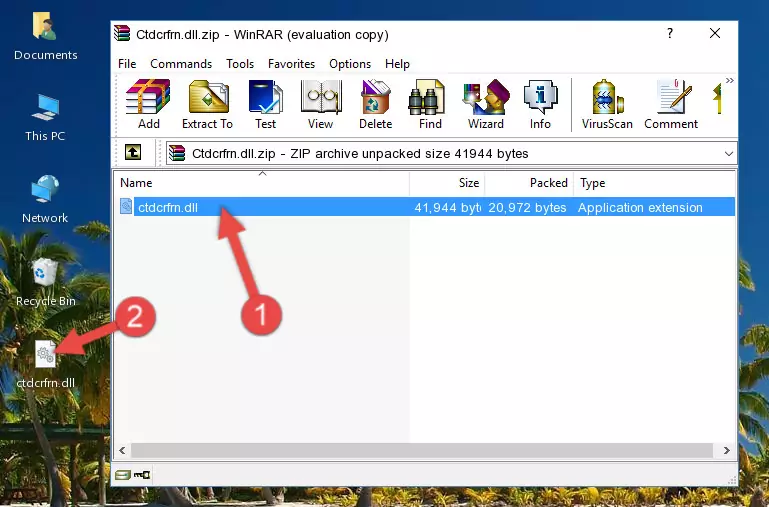Sort by the Packed column header

[529, 183]
